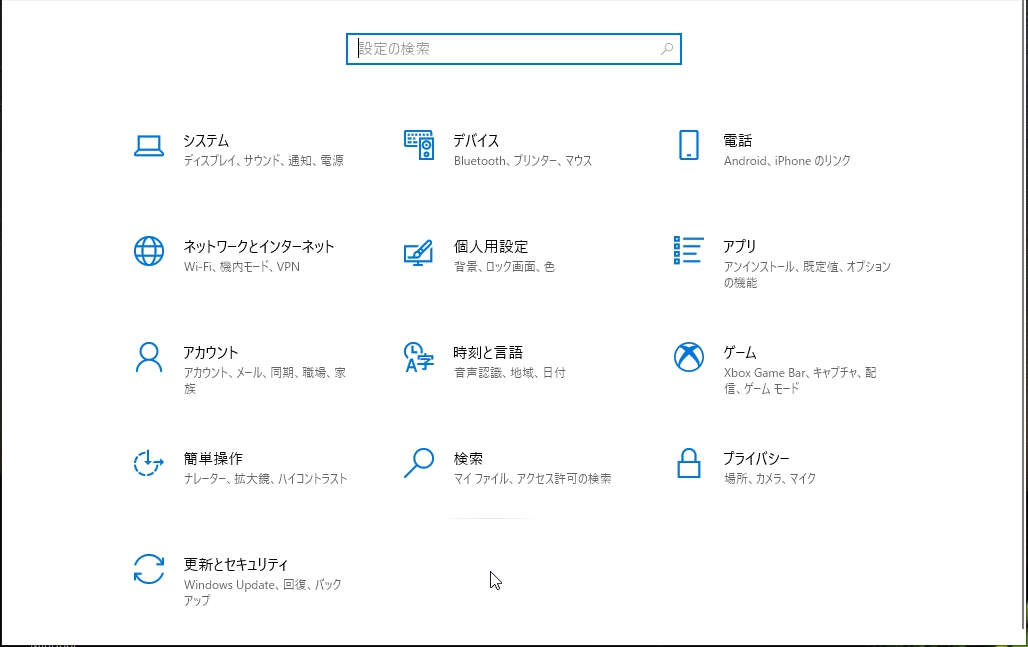Open Personalization via the brush icon
This screenshot has height=647, width=1028.
418,252
